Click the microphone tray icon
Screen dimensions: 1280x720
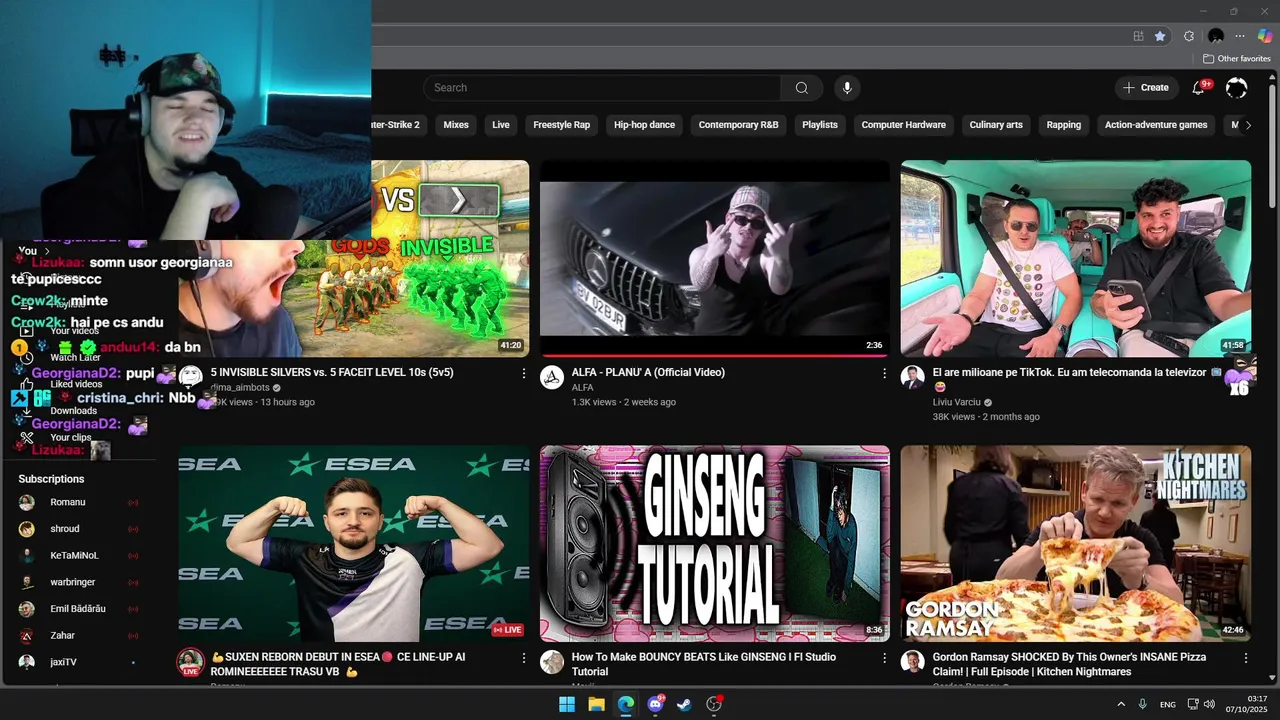1142,705
